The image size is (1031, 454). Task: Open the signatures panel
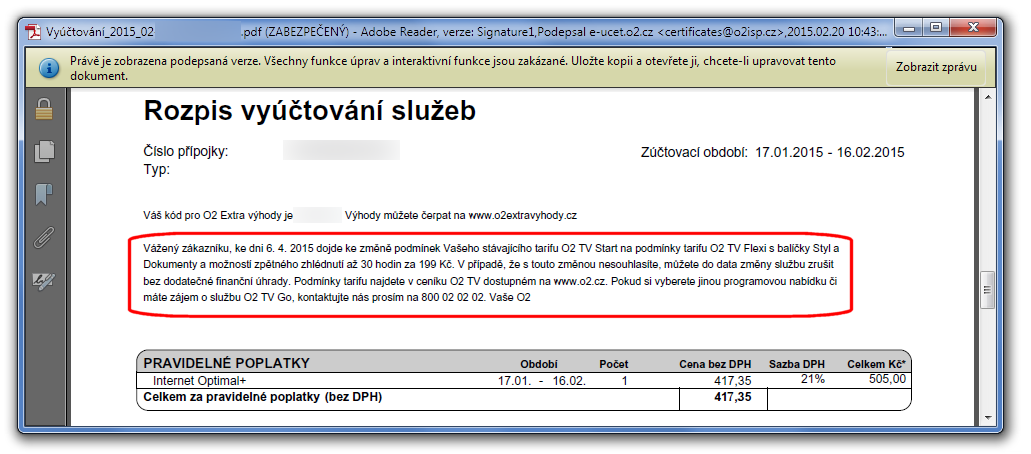[x=44, y=281]
